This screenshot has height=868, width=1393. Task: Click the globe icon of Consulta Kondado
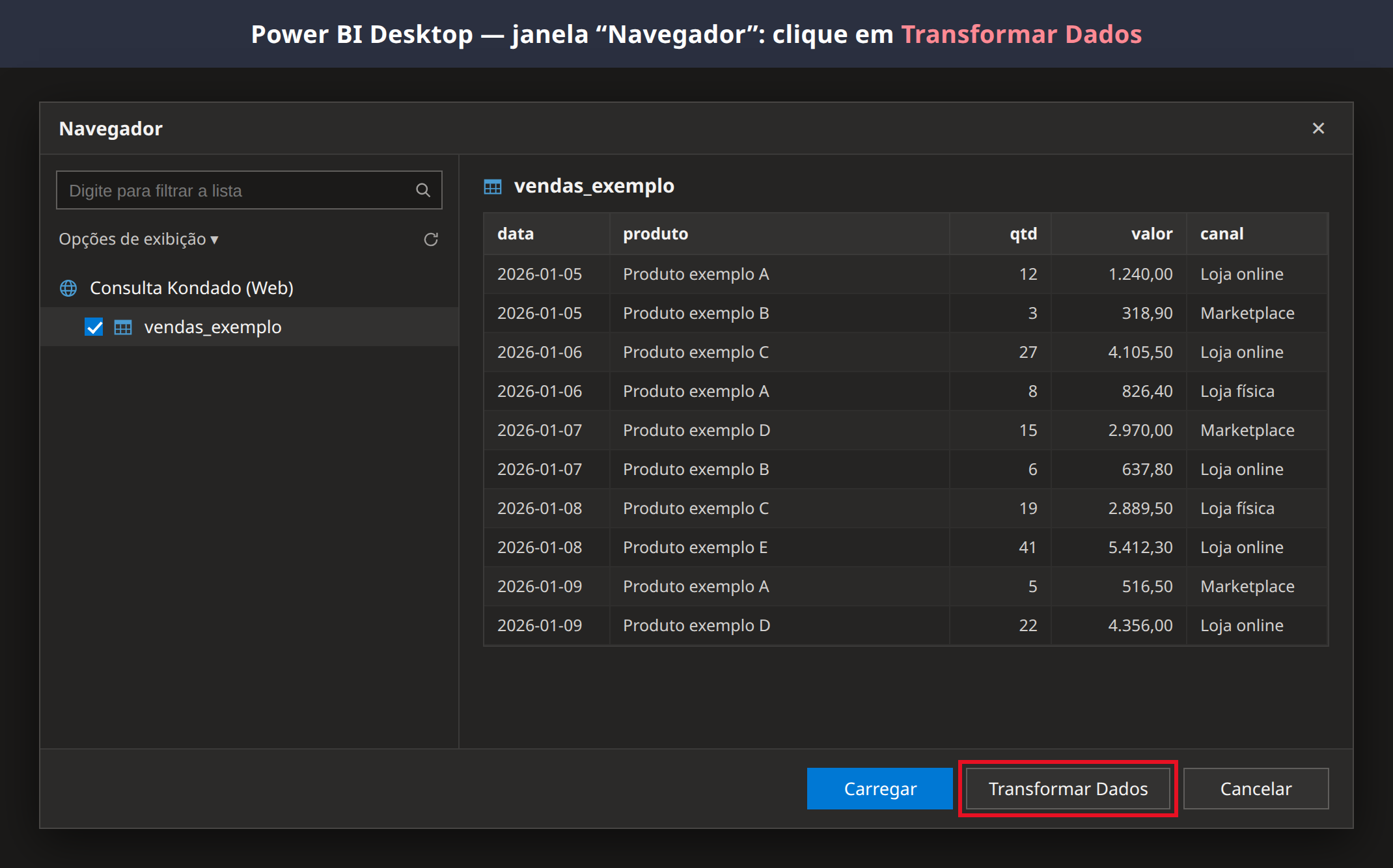[x=68, y=288]
